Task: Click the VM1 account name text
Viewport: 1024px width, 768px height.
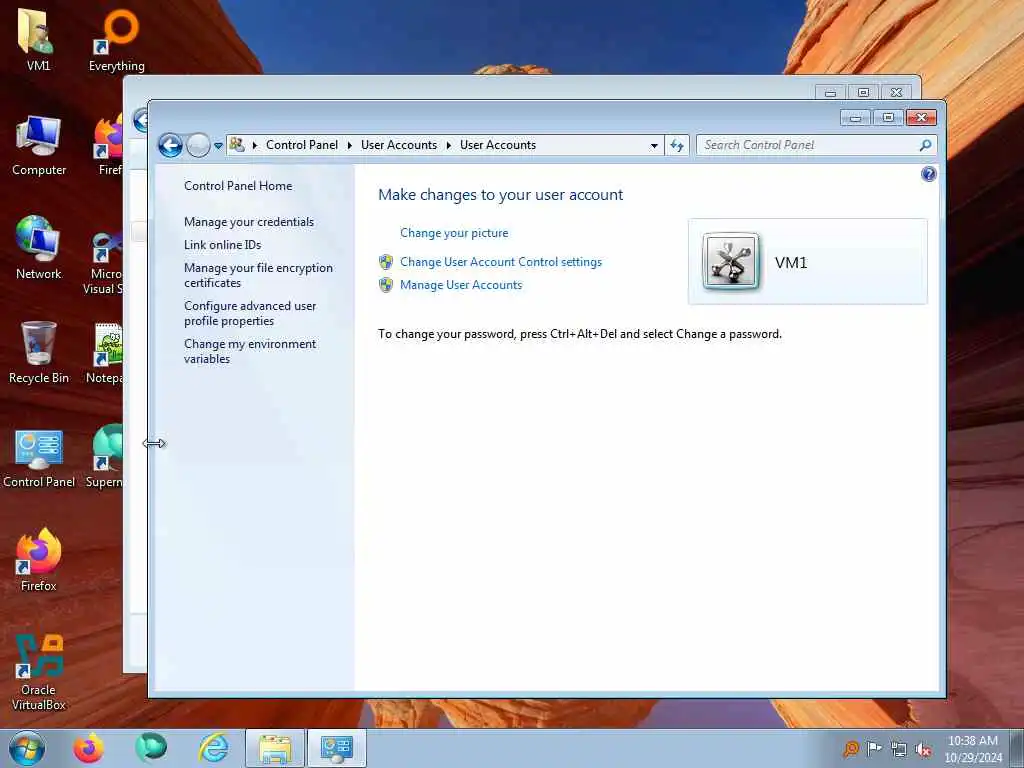Action: click(791, 263)
